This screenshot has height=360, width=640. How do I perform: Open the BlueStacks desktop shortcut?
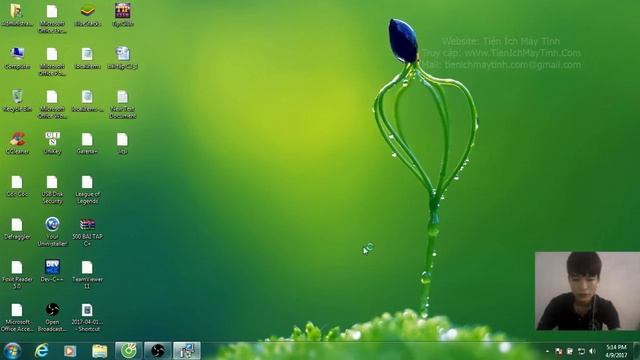tap(87, 15)
